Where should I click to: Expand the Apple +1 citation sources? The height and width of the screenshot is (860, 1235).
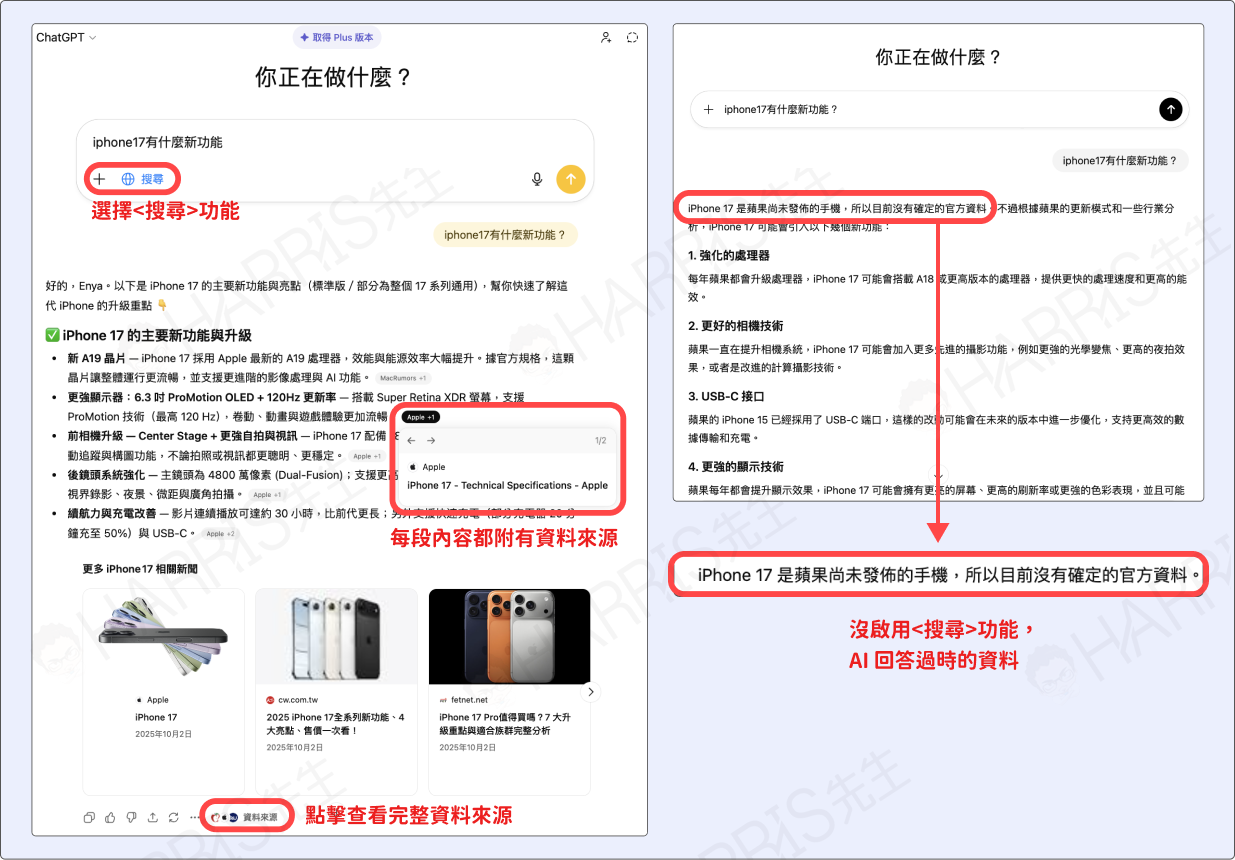[x=420, y=417]
